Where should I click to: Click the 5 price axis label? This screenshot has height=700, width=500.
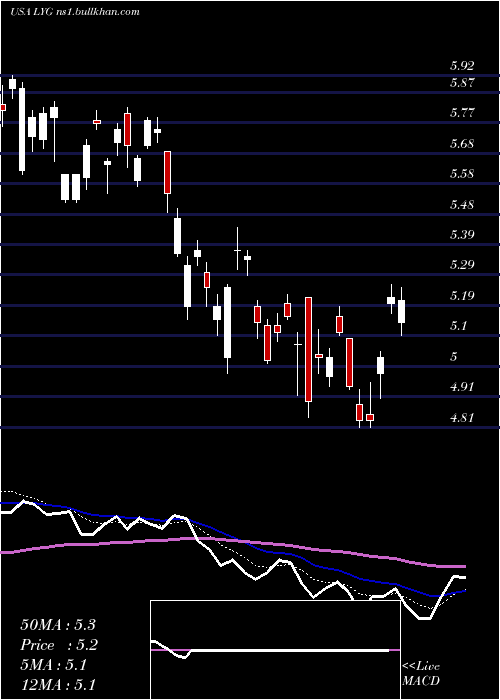click(454, 357)
